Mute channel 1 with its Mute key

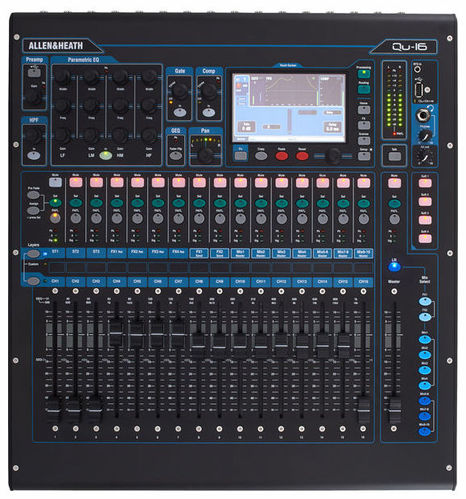click(55, 182)
